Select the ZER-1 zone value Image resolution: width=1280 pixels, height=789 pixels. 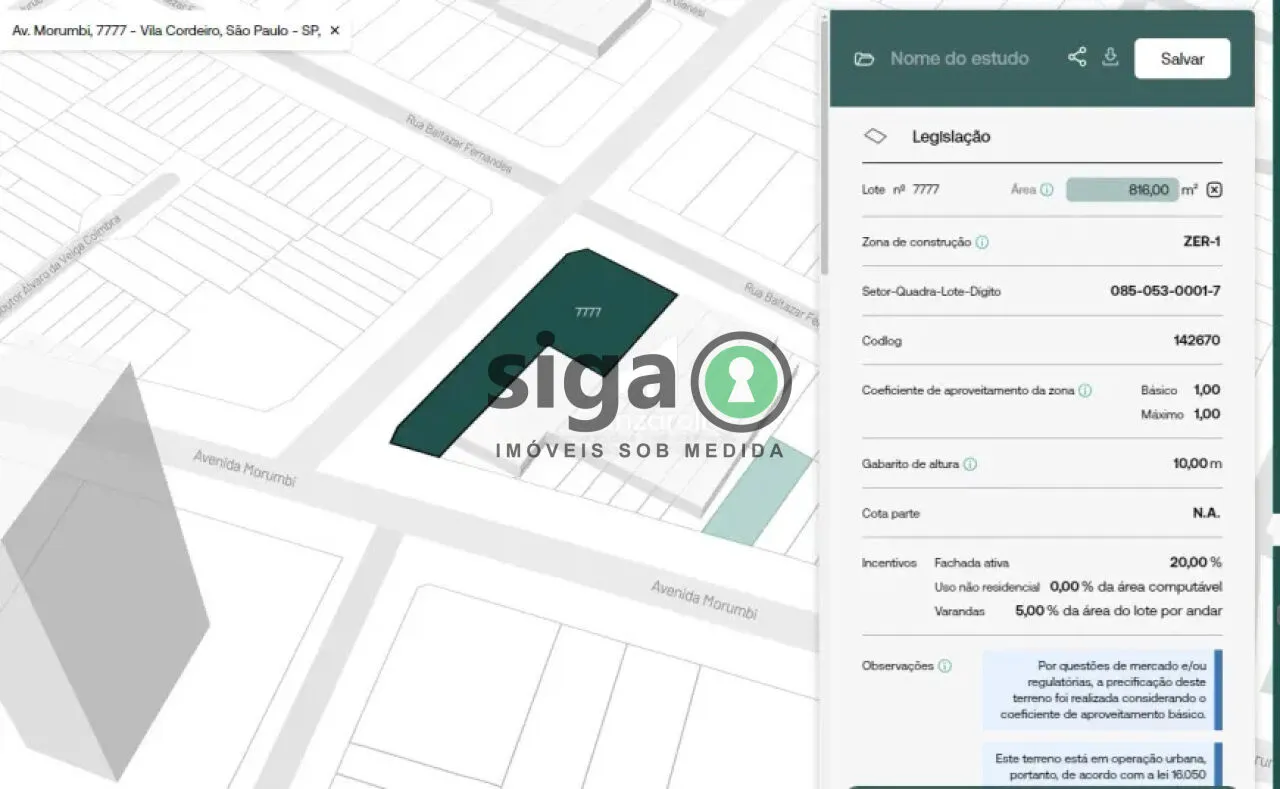click(x=1202, y=242)
